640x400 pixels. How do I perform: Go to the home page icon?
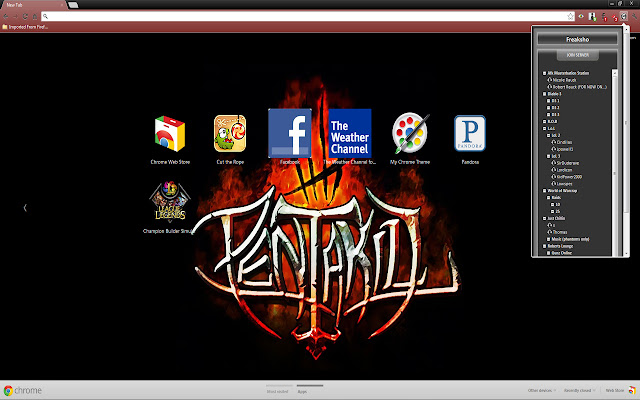click(x=35, y=16)
